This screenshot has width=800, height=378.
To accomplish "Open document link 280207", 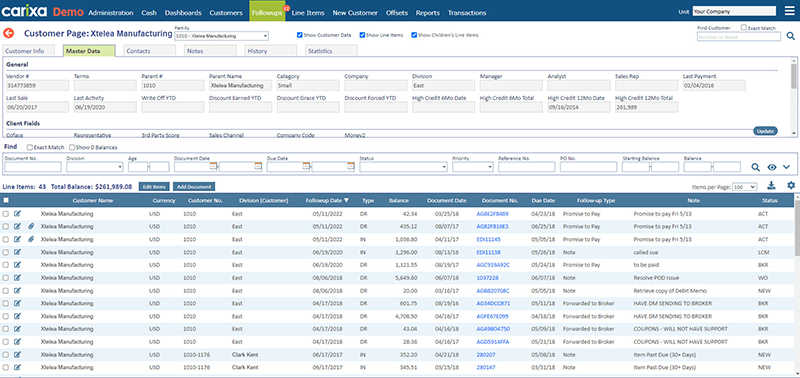I will [x=486, y=354].
